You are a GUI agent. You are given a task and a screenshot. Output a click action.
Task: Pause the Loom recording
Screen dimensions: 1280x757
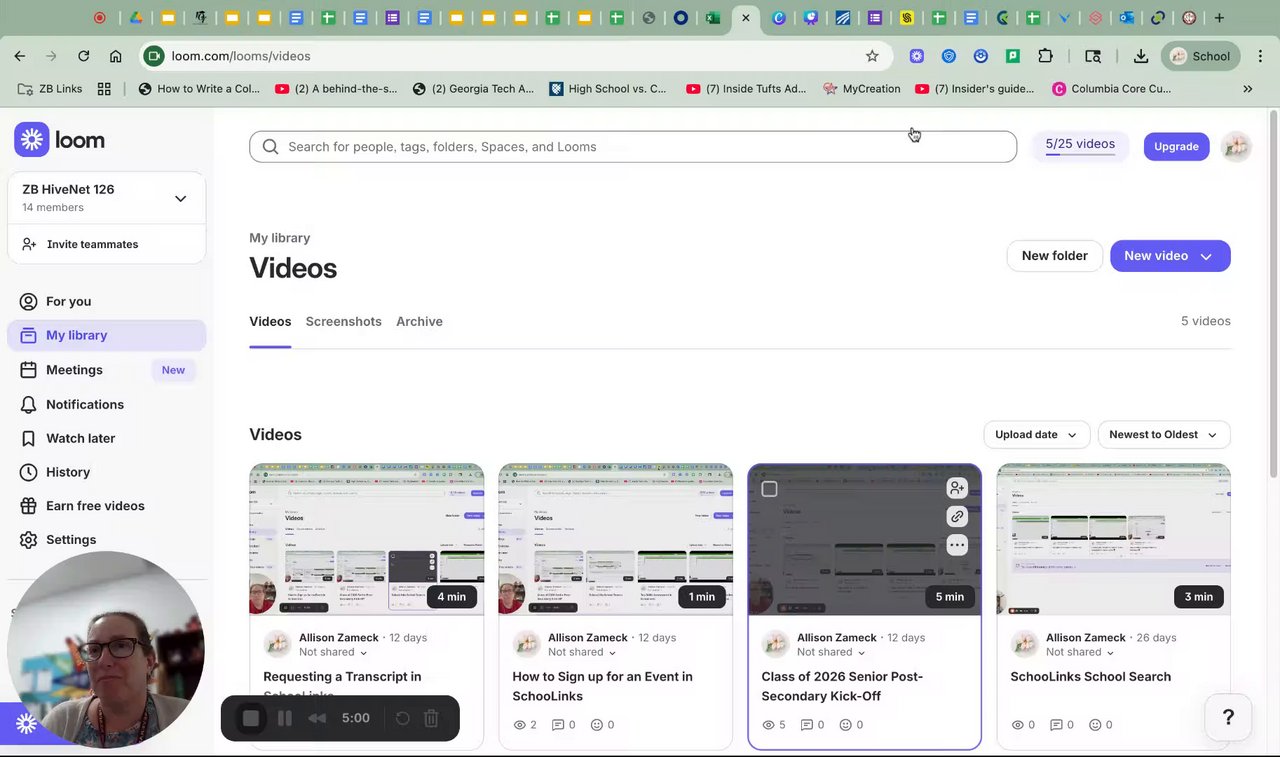pyautogui.click(x=284, y=718)
